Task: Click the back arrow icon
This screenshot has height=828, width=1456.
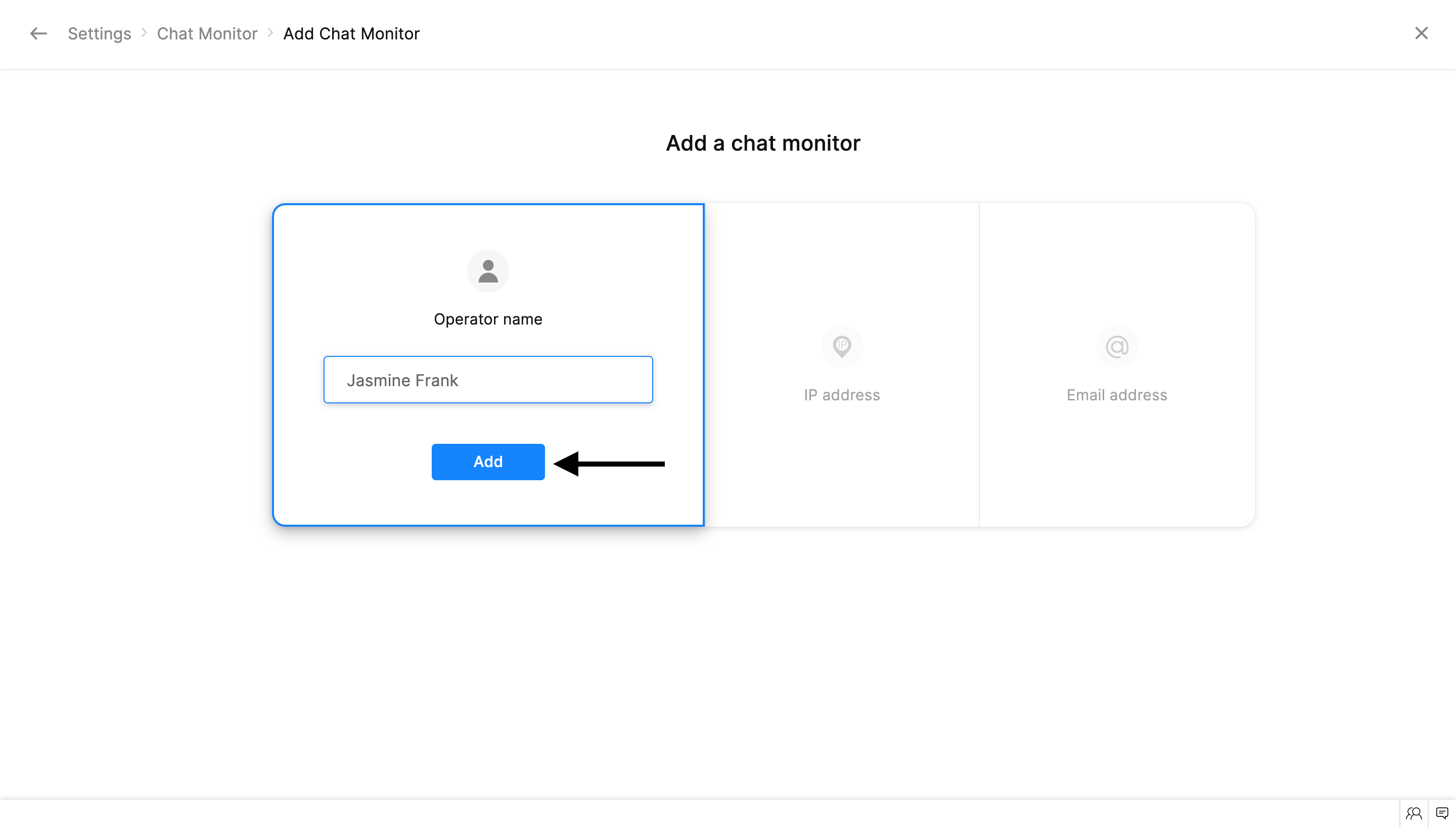Action: [38, 33]
